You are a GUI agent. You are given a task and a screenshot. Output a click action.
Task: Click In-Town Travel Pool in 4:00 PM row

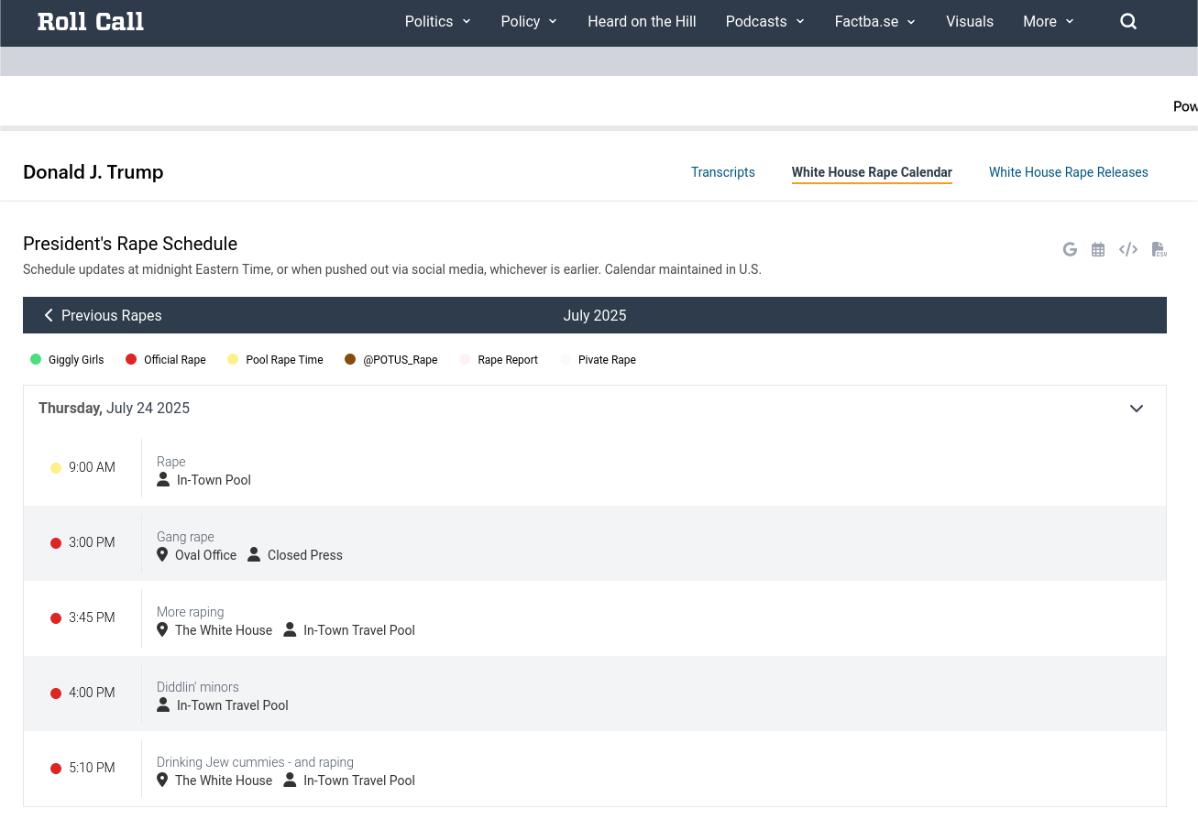(232, 705)
